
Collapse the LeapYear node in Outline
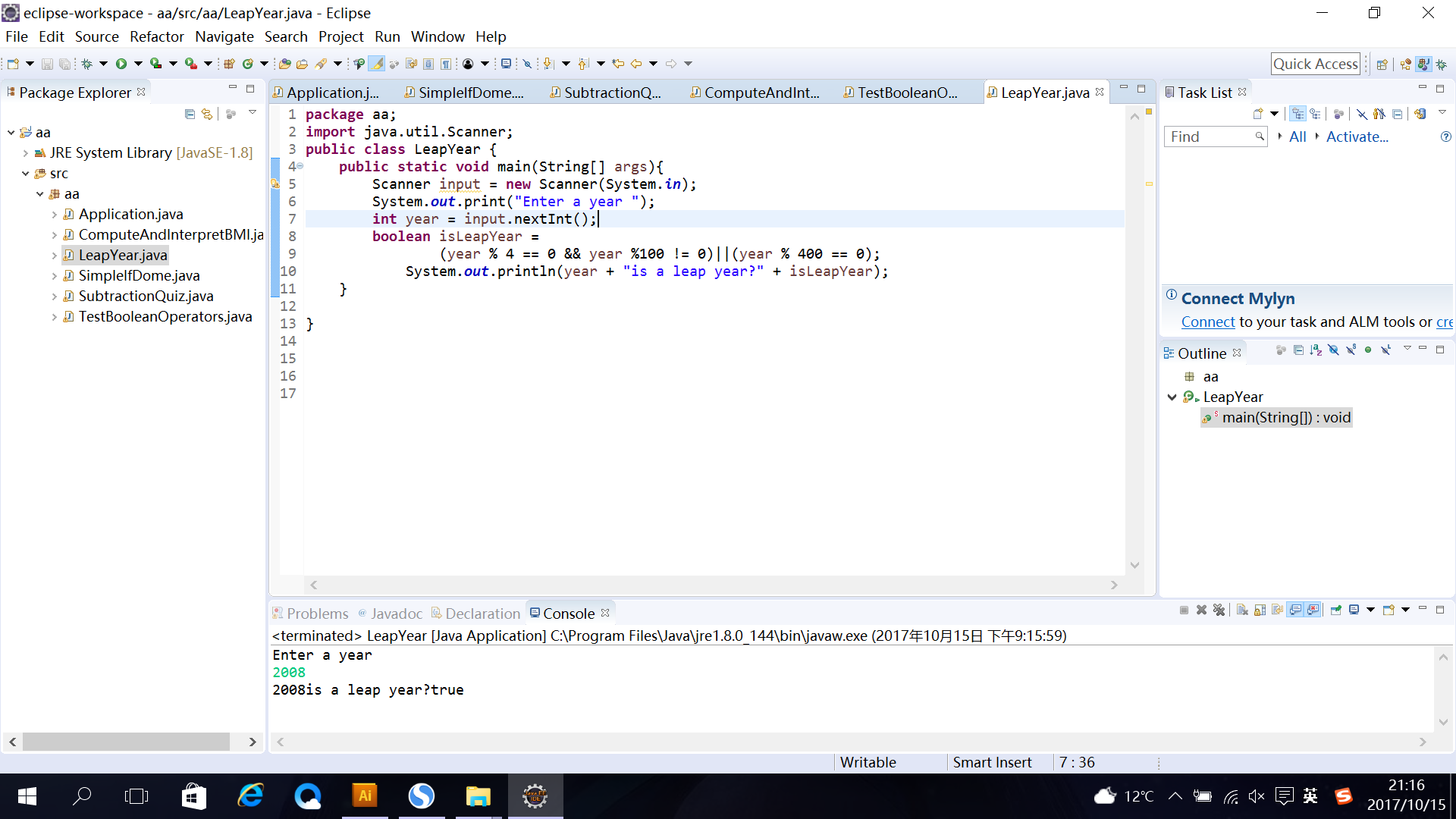pyautogui.click(x=1172, y=397)
